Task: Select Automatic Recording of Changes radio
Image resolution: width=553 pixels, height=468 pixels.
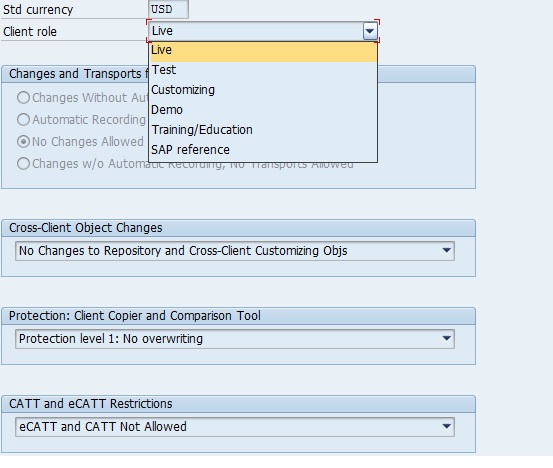Action: coord(23,120)
